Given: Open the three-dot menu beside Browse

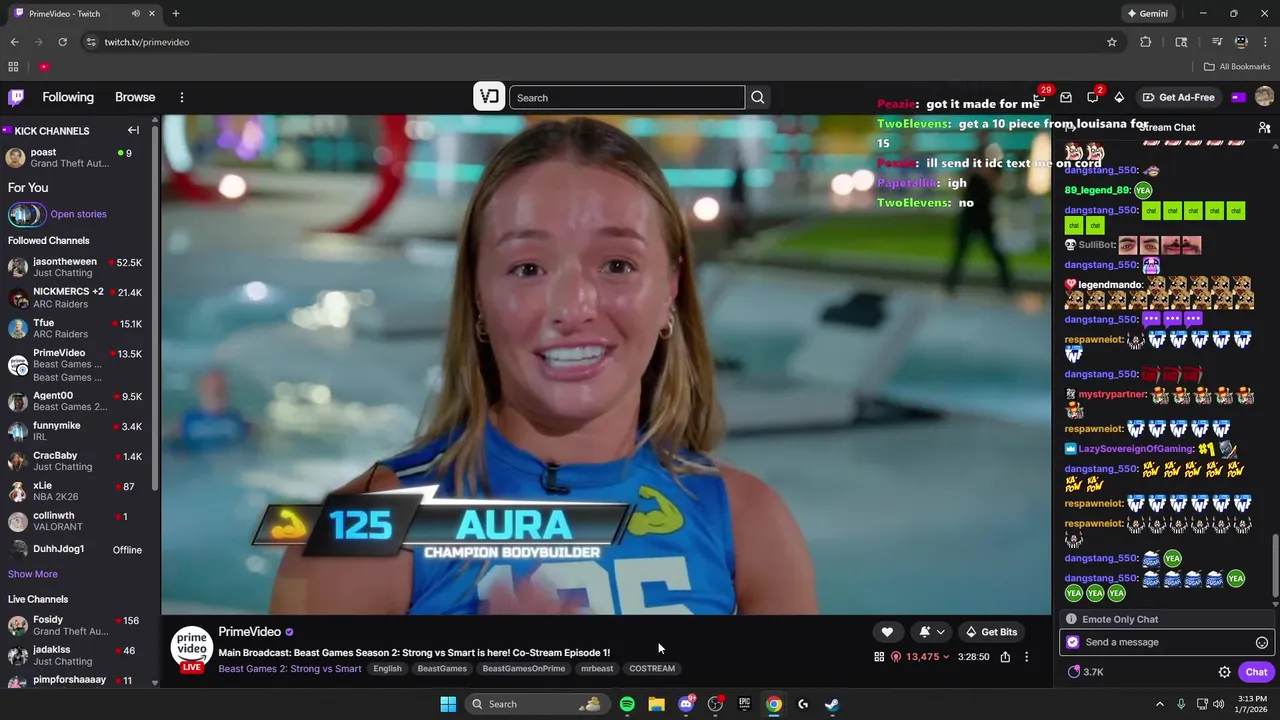Looking at the screenshot, I should point(182,97).
